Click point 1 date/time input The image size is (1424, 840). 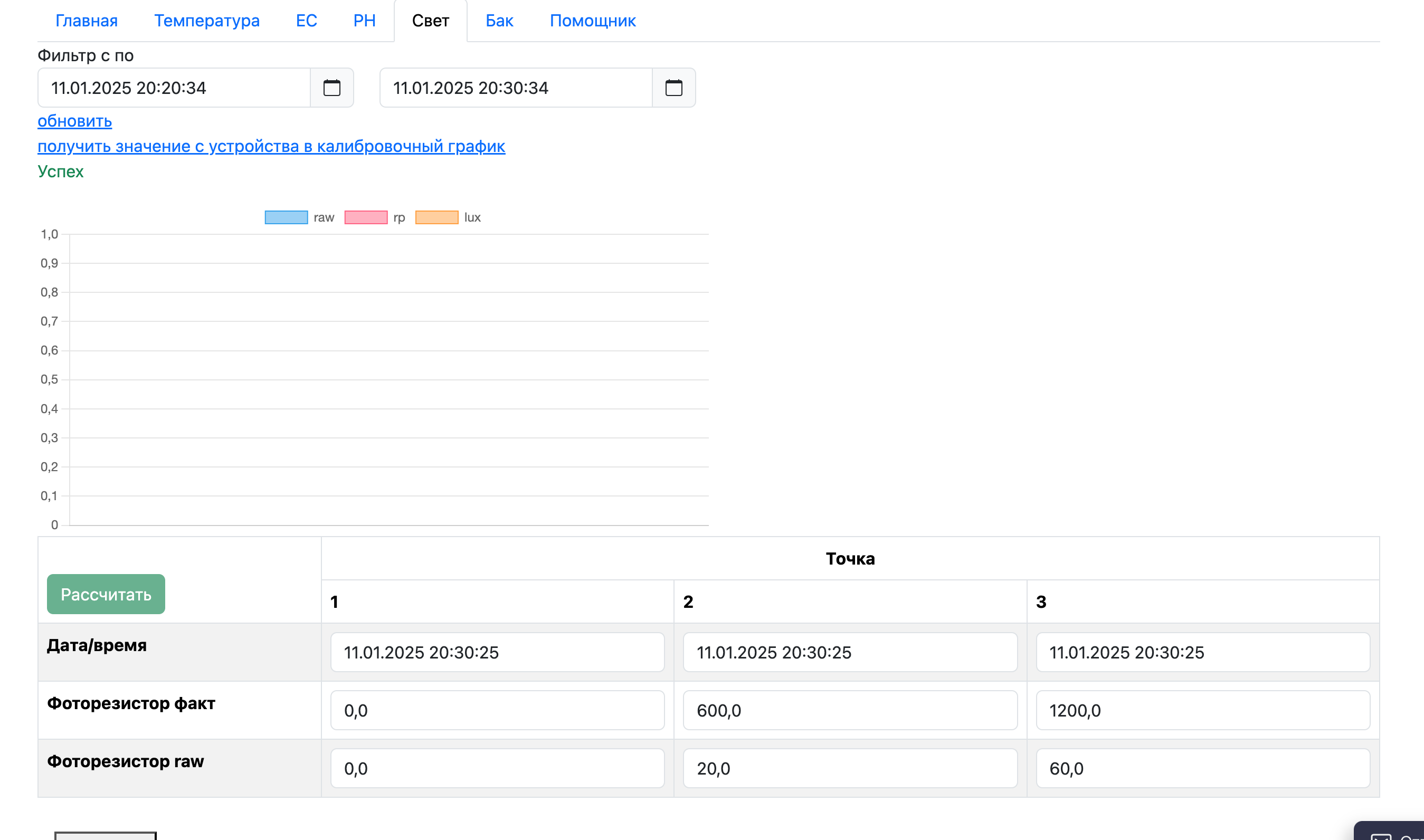(497, 652)
